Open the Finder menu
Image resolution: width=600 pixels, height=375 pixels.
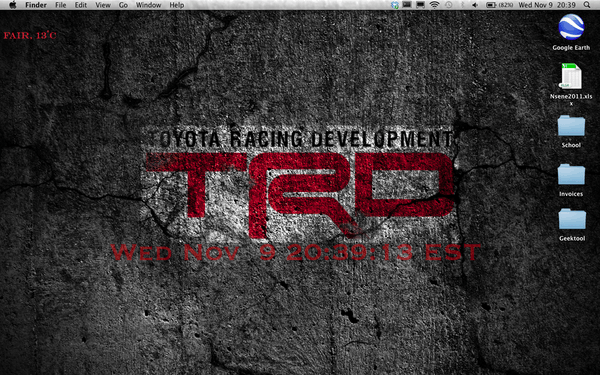(36, 5)
